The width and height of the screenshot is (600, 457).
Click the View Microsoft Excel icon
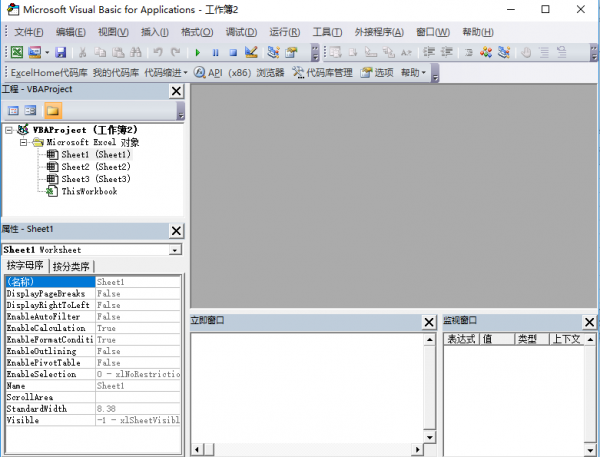(17, 52)
